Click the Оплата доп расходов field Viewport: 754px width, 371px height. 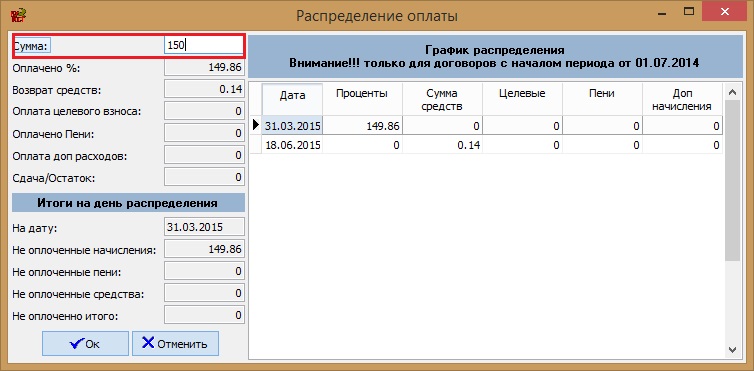204,156
